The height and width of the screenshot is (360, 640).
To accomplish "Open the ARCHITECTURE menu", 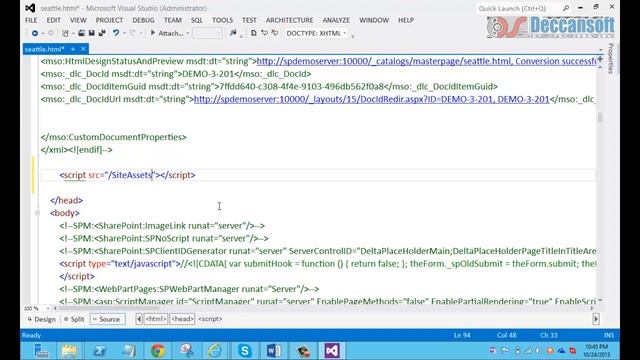I will tap(290, 20).
